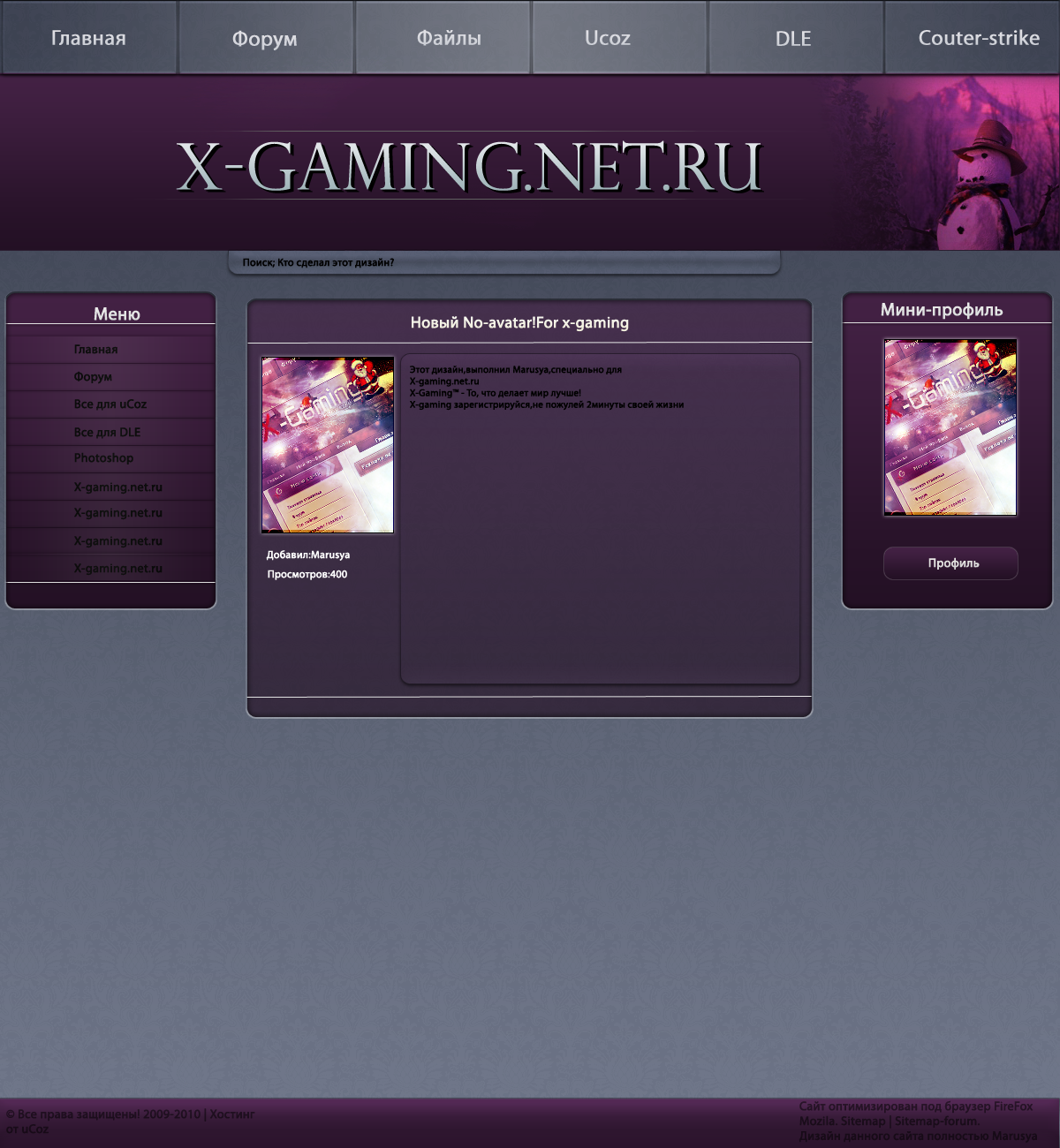Click X-gaming.net.ru line in post description
Screen dimensions: 1060x1148
(444, 381)
